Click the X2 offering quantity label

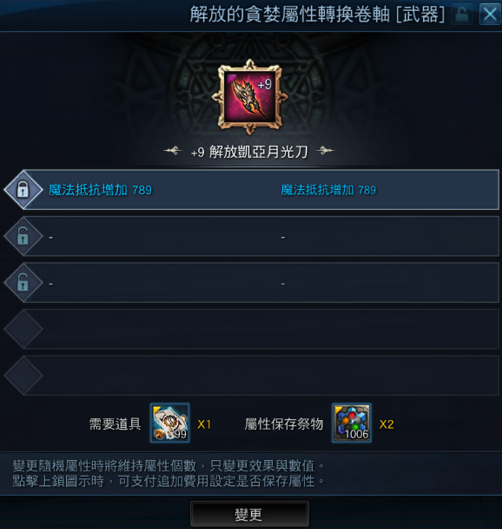click(387, 424)
